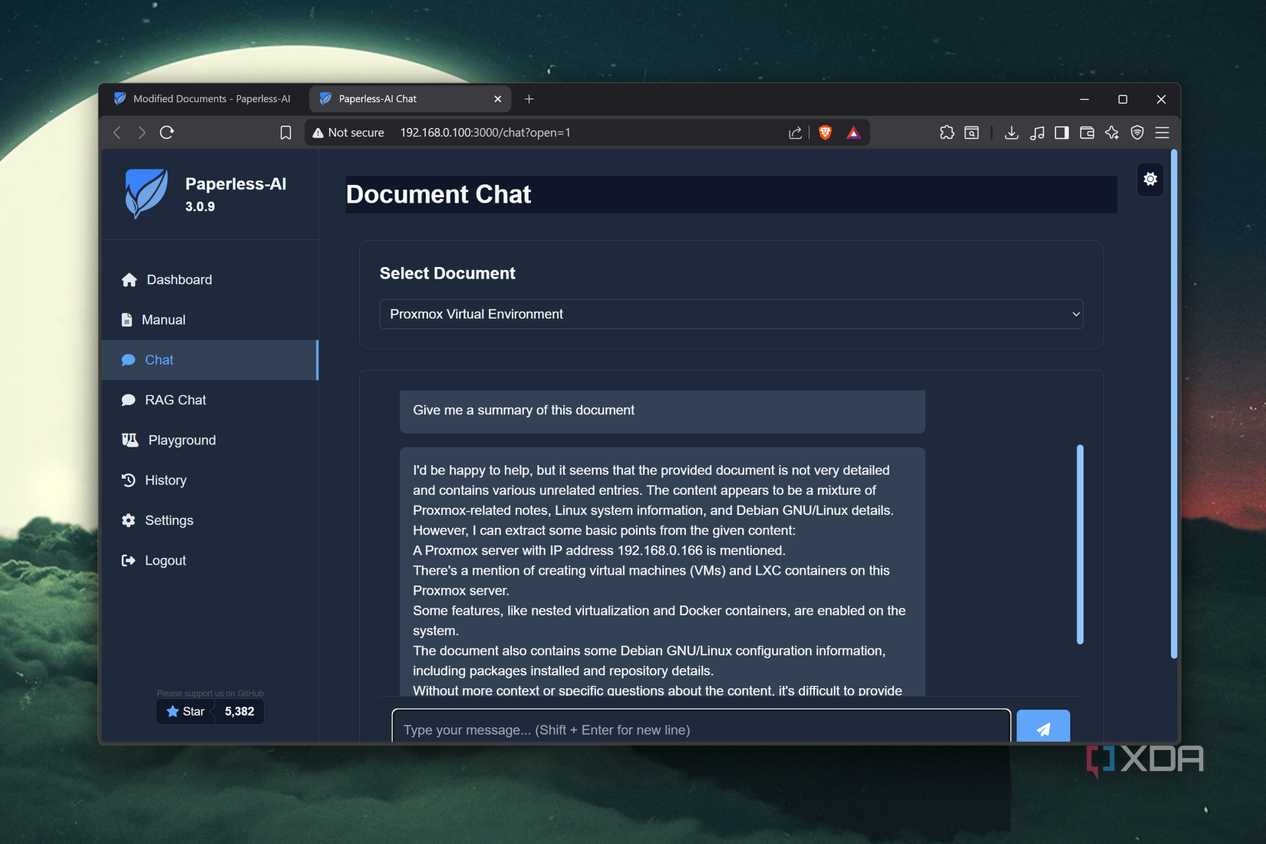Click the 'Select Document' label
This screenshot has width=1266, height=844.
[447, 273]
